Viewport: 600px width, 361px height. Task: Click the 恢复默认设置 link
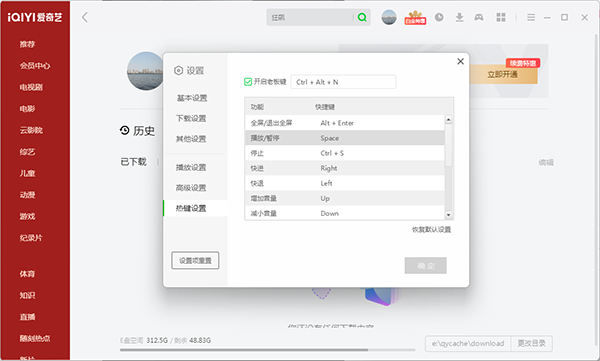[431, 229]
